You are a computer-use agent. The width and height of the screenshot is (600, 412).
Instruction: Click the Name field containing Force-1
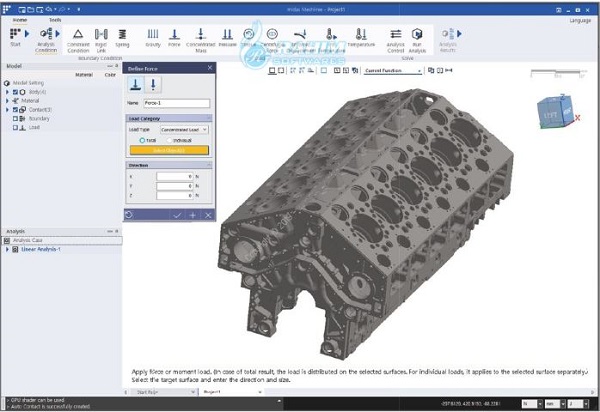pos(177,103)
